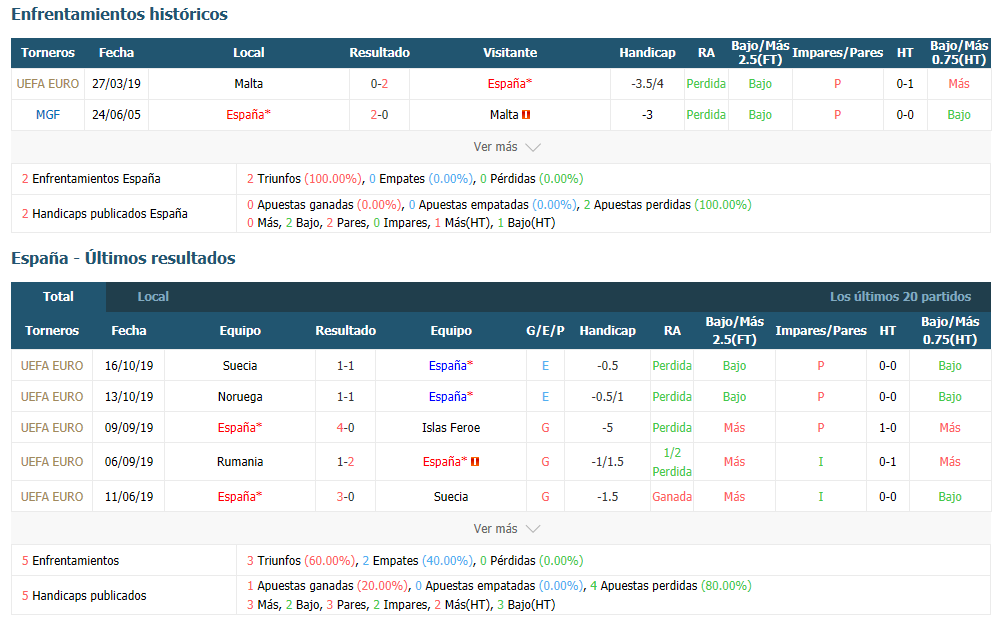This screenshot has height=621, width=1003.
Task: Click Los últimos 20 partidos label
Action: click(x=901, y=297)
